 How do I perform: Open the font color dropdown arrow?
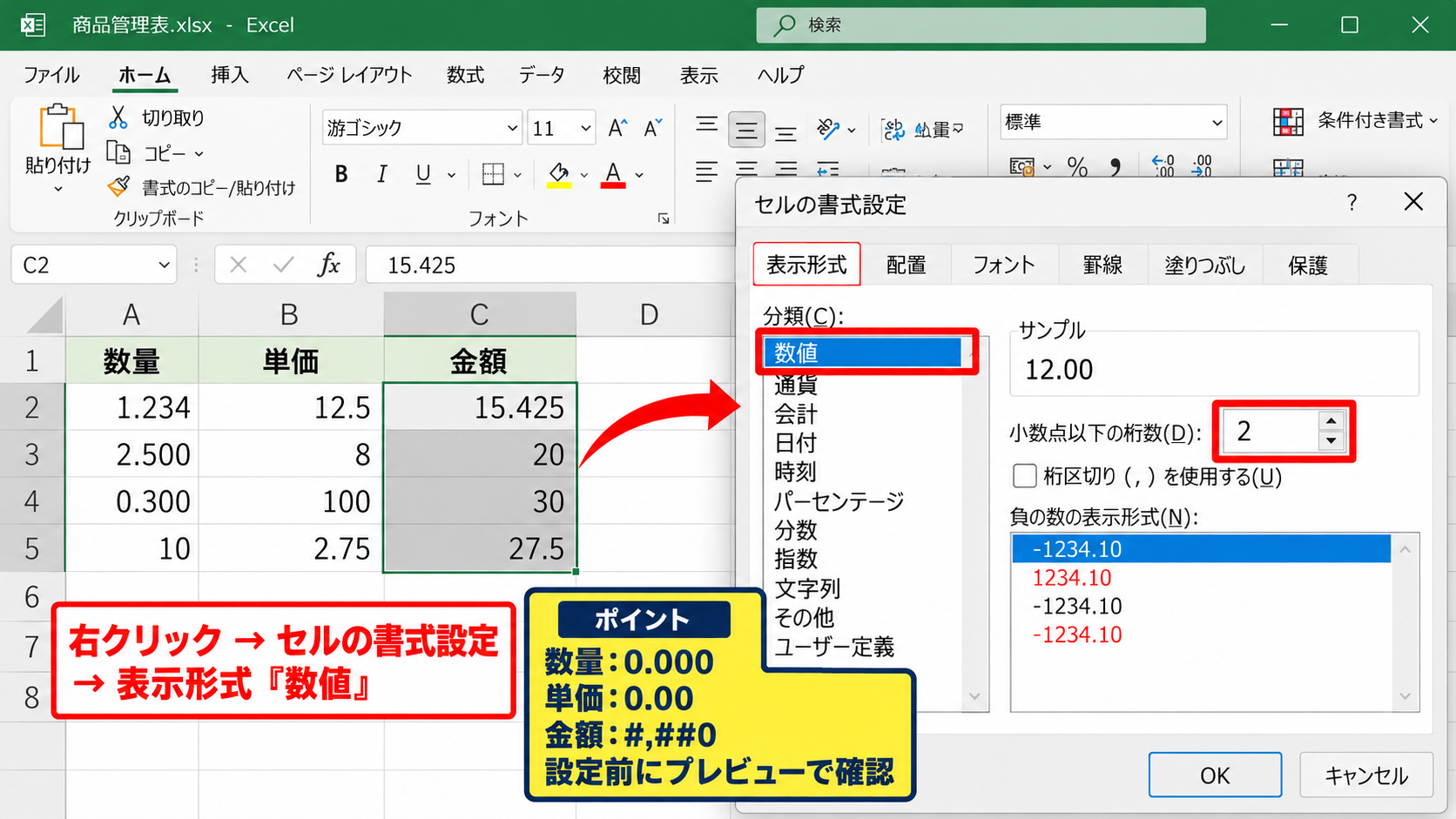coord(640,175)
